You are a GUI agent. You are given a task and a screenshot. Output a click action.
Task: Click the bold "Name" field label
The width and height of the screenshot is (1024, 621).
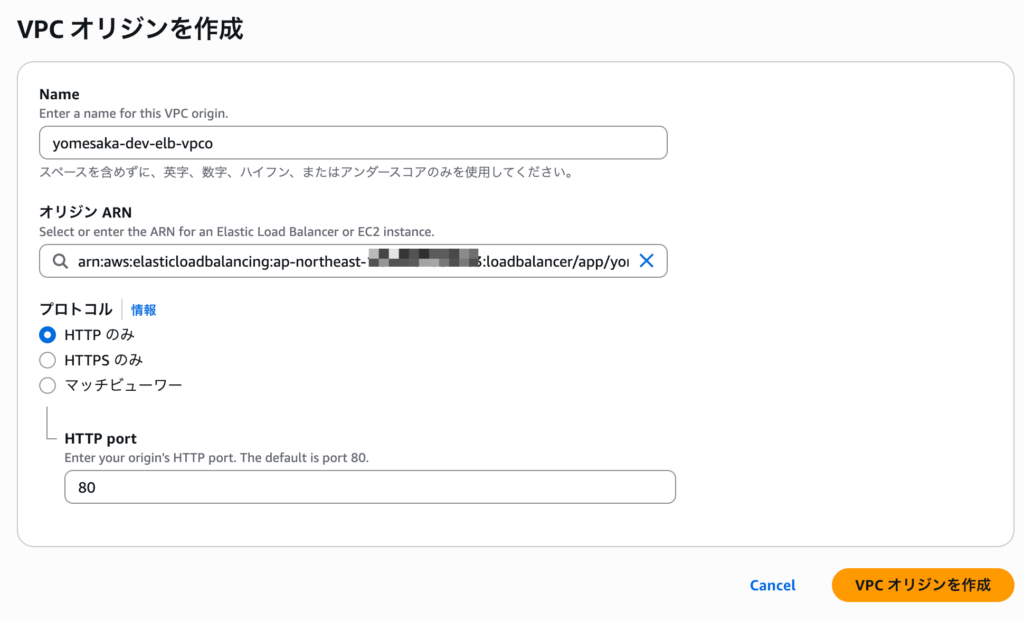[59, 94]
